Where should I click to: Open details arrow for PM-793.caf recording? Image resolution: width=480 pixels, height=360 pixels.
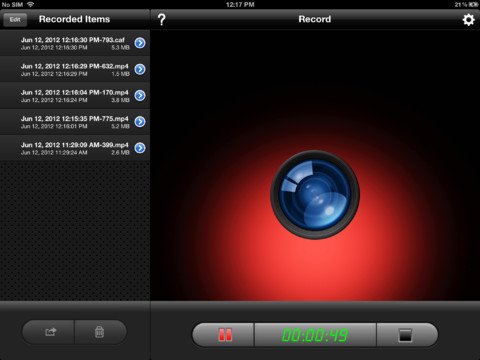point(140,43)
